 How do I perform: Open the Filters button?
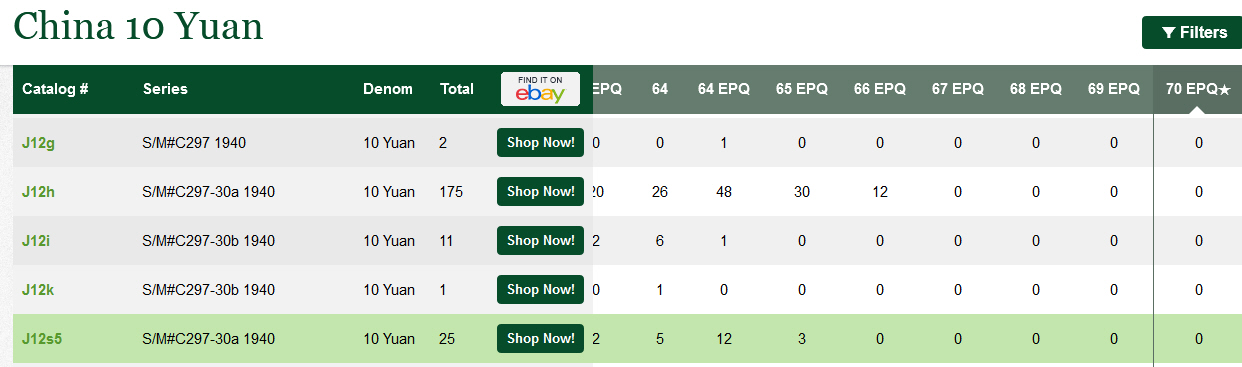(1191, 33)
